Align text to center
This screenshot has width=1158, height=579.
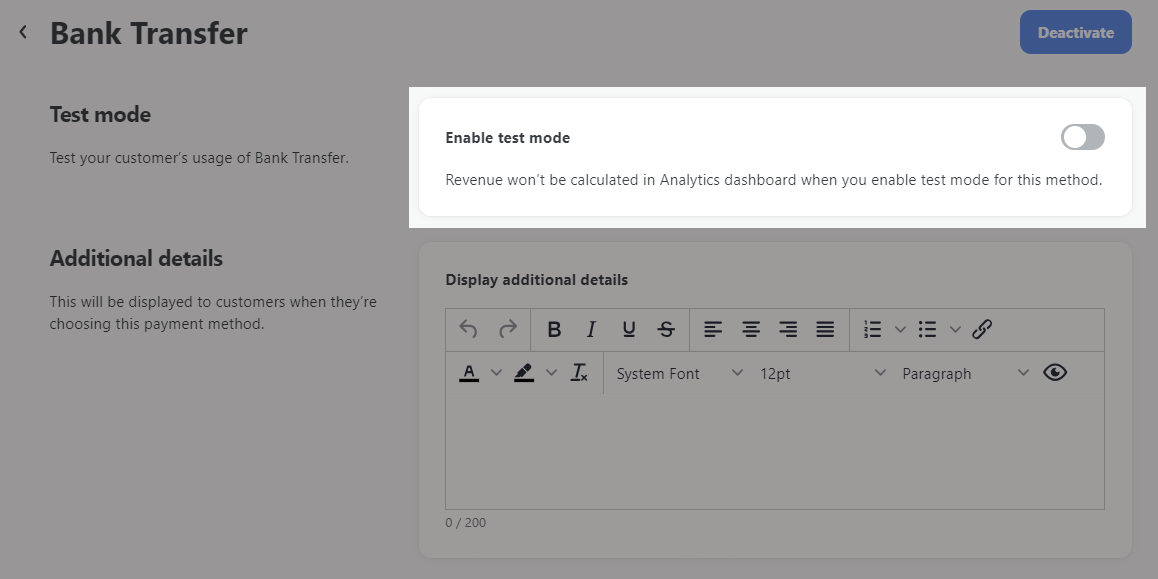750,329
